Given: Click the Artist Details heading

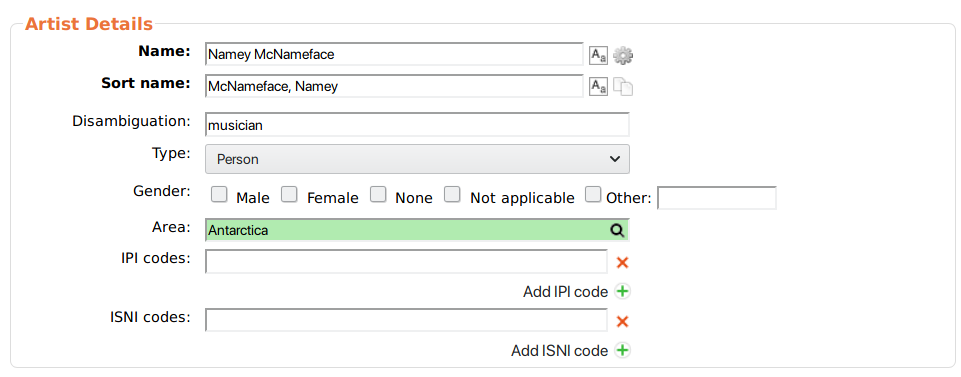Looking at the screenshot, I should coord(88,24).
